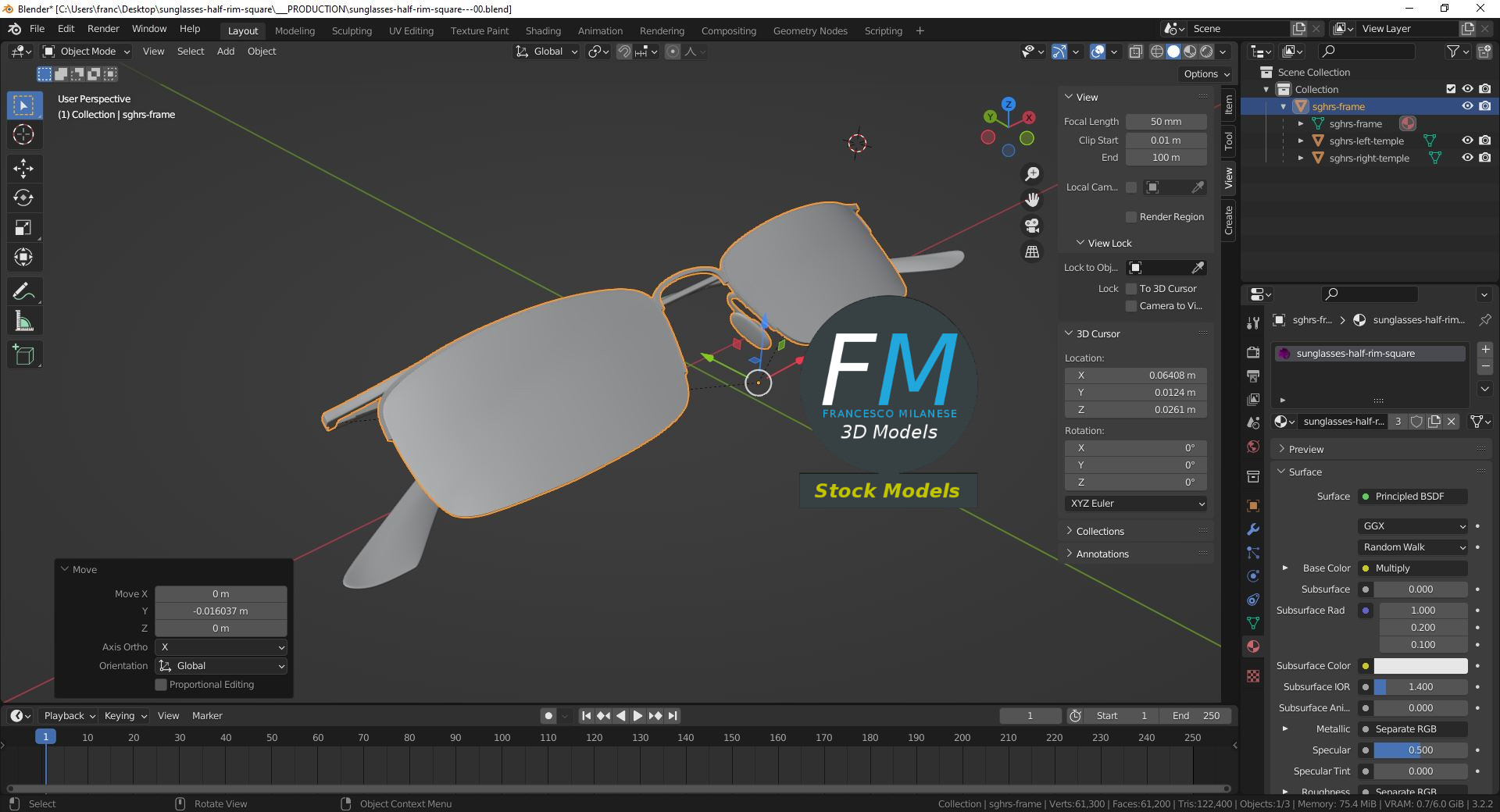Expand sghrs-left-temple tree item
The height and width of the screenshot is (812, 1500).
(1301, 141)
